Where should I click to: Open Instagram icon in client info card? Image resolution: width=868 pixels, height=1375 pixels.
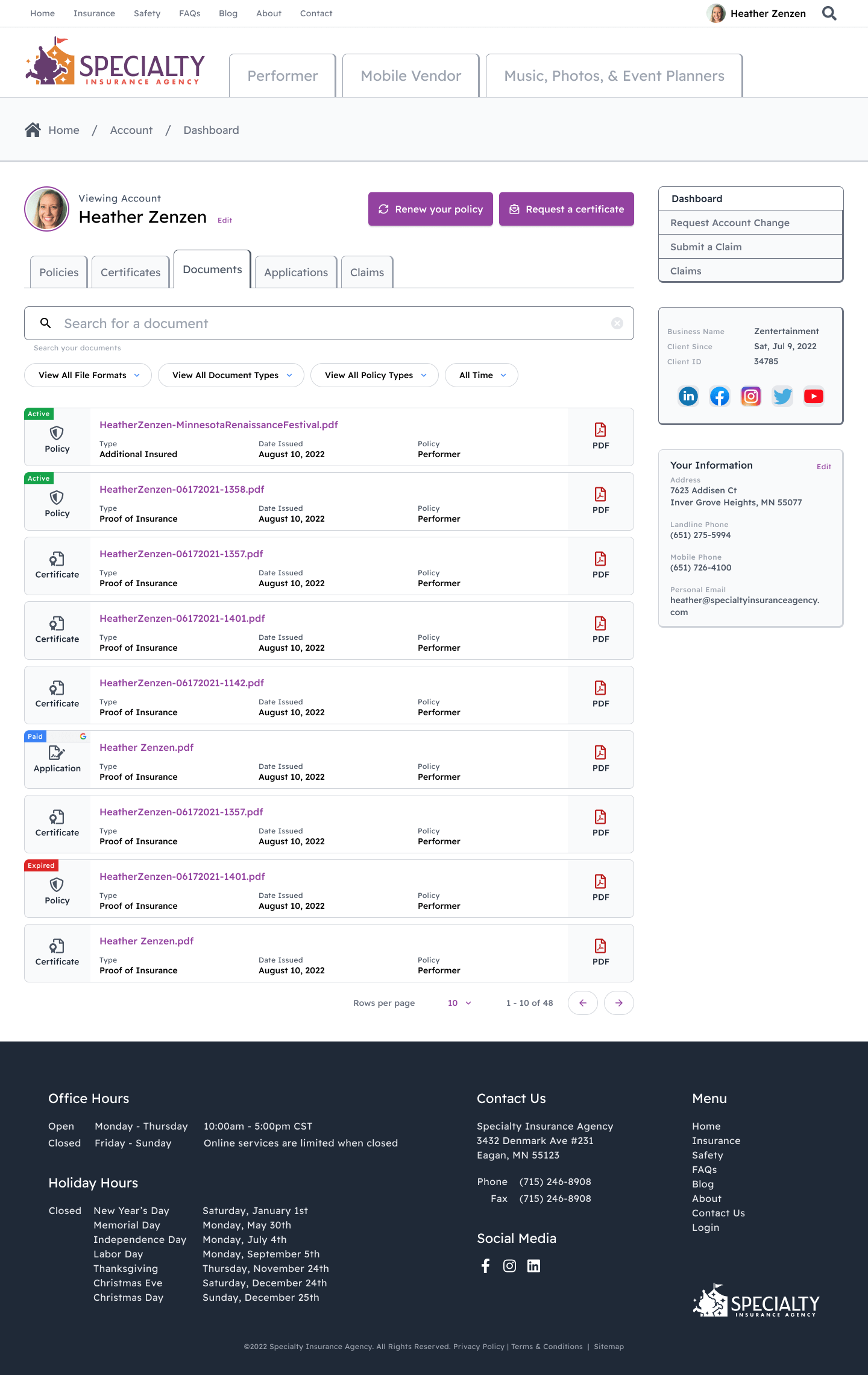pos(750,396)
